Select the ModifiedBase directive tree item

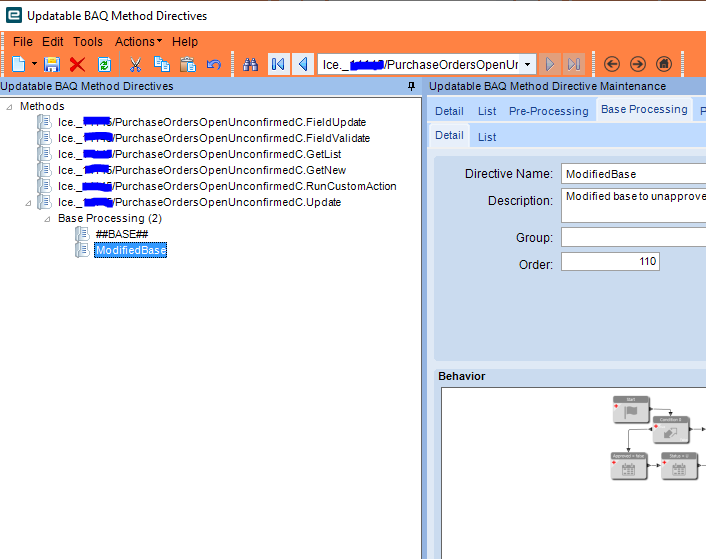[131, 250]
